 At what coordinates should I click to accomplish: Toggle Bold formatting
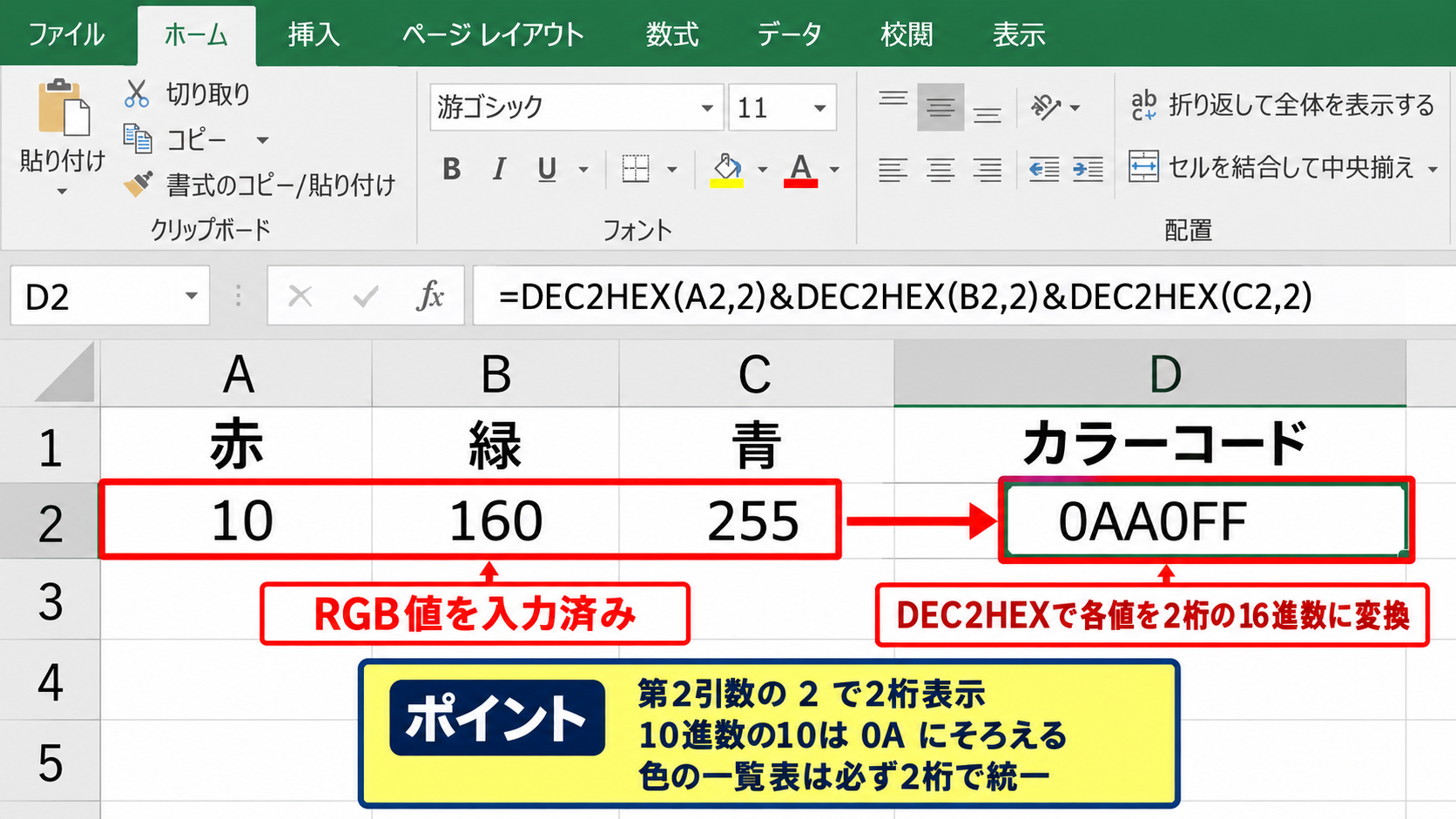point(451,169)
